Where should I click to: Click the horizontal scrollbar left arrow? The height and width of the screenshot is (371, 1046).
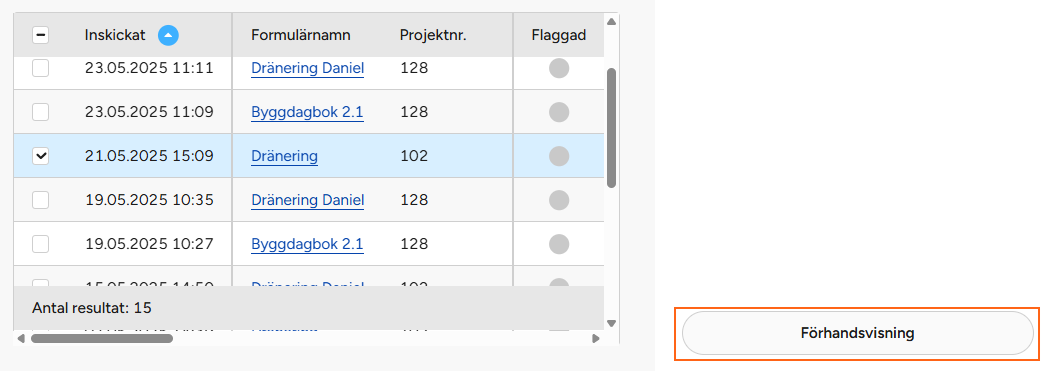click(x=21, y=338)
